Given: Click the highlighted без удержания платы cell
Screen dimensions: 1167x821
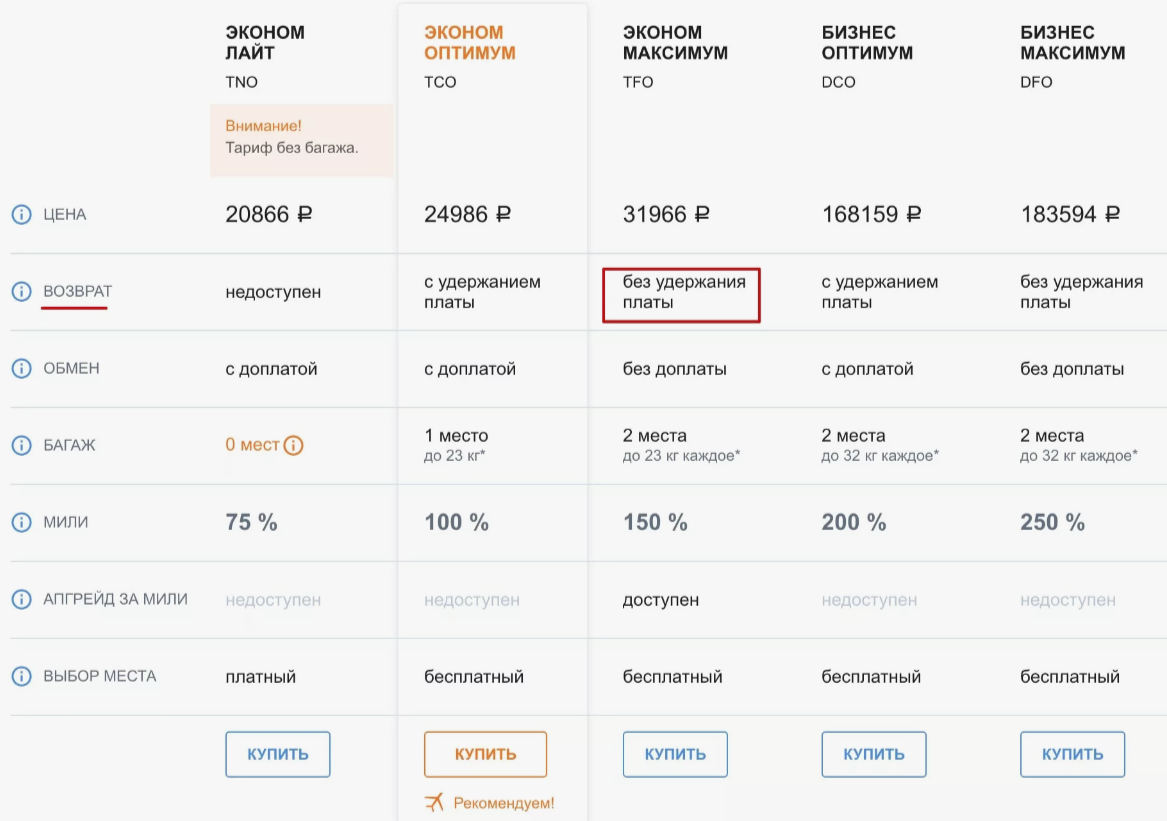Looking at the screenshot, I should [x=681, y=293].
